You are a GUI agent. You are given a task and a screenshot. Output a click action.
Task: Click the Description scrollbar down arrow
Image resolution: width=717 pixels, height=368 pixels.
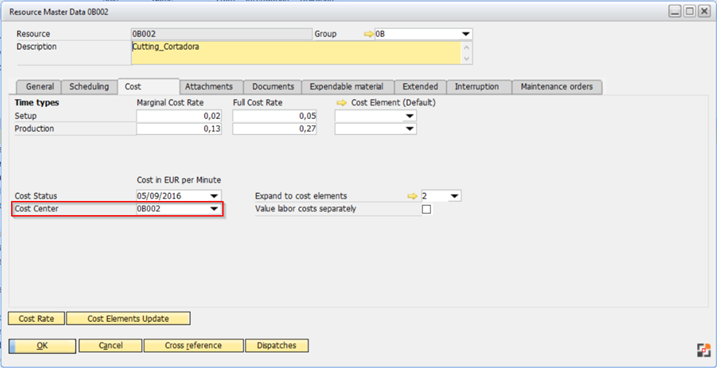pos(466,59)
